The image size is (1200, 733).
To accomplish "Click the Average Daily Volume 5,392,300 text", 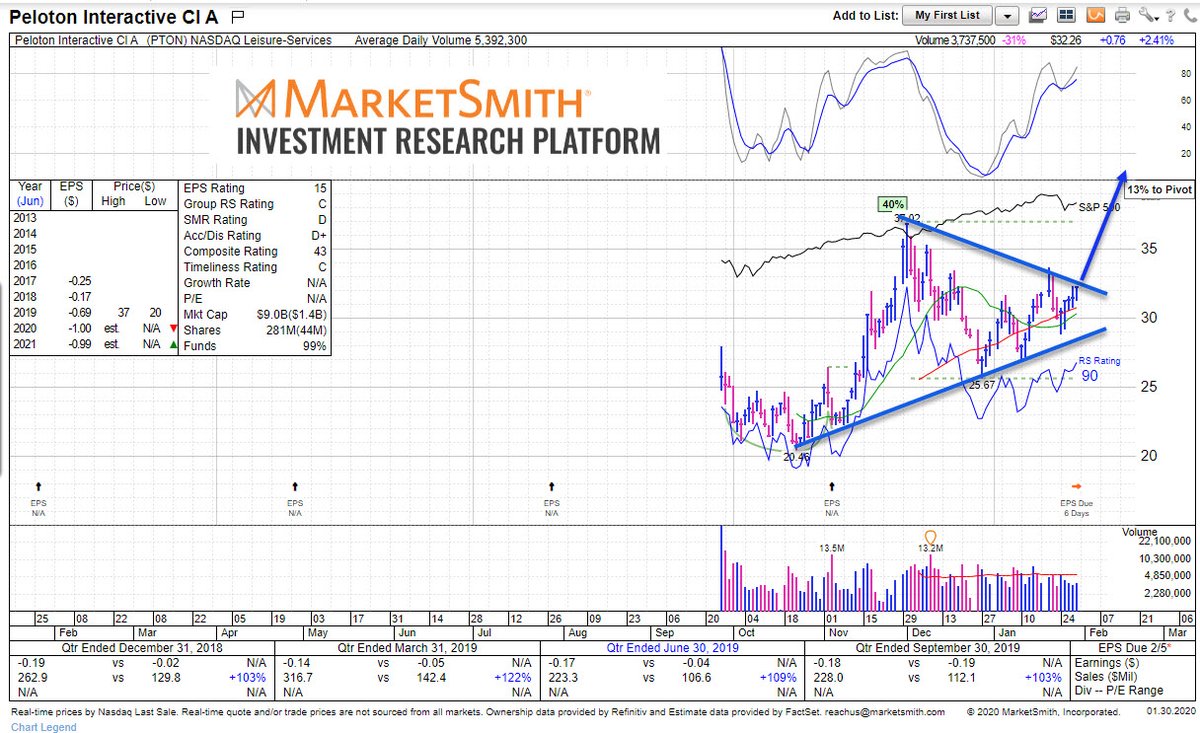I will point(441,40).
